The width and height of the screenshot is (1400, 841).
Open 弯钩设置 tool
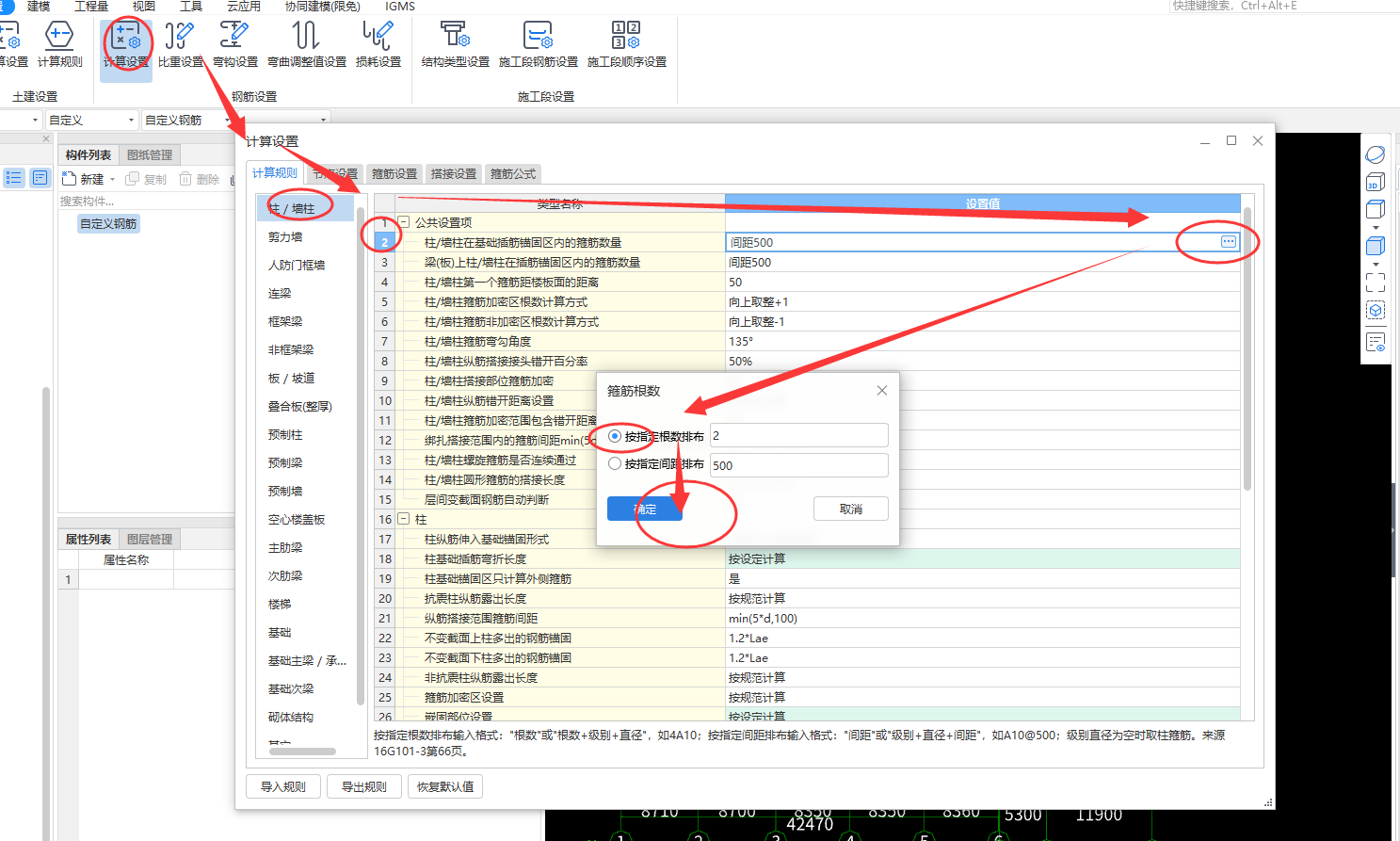coord(234,45)
